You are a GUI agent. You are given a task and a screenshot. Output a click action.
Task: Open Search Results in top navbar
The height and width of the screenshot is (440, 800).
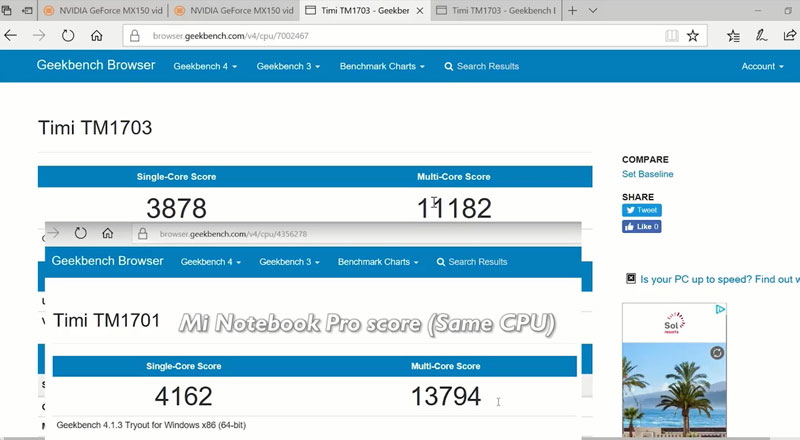pyautogui.click(x=482, y=66)
